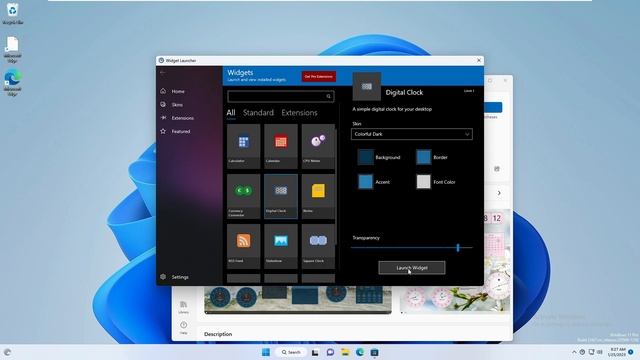Click the back arrow in Widget Launcher sidebar

tap(163, 72)
